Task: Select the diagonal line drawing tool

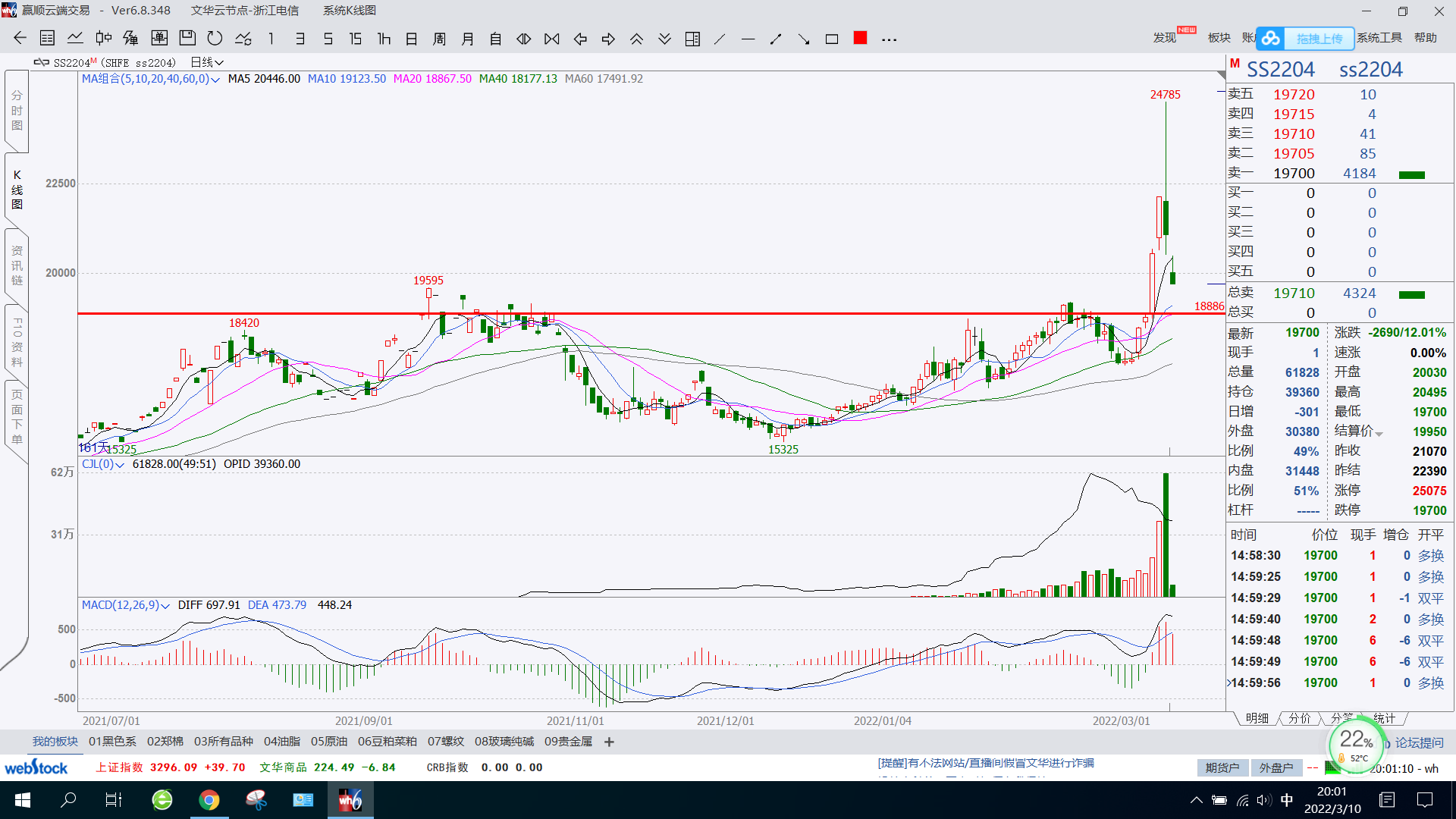Action: click(x=720, y=39)
